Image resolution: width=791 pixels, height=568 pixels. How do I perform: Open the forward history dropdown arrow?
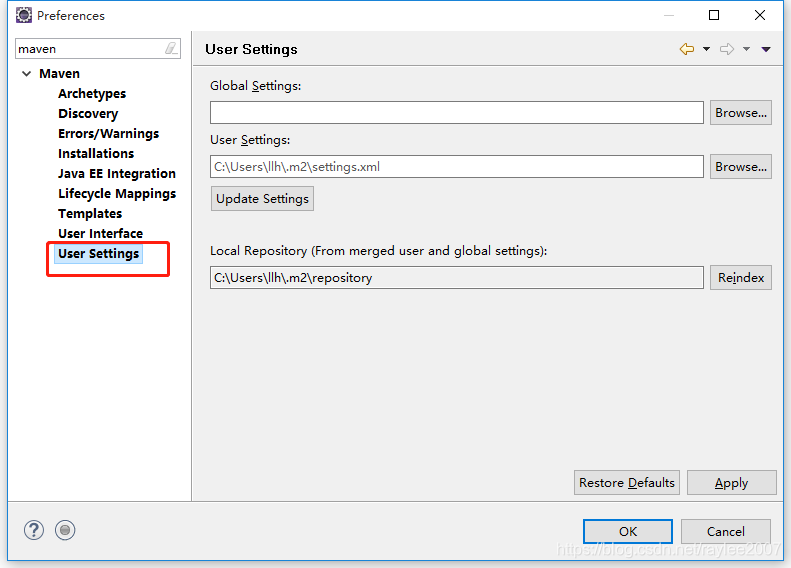tap(746, 49)
